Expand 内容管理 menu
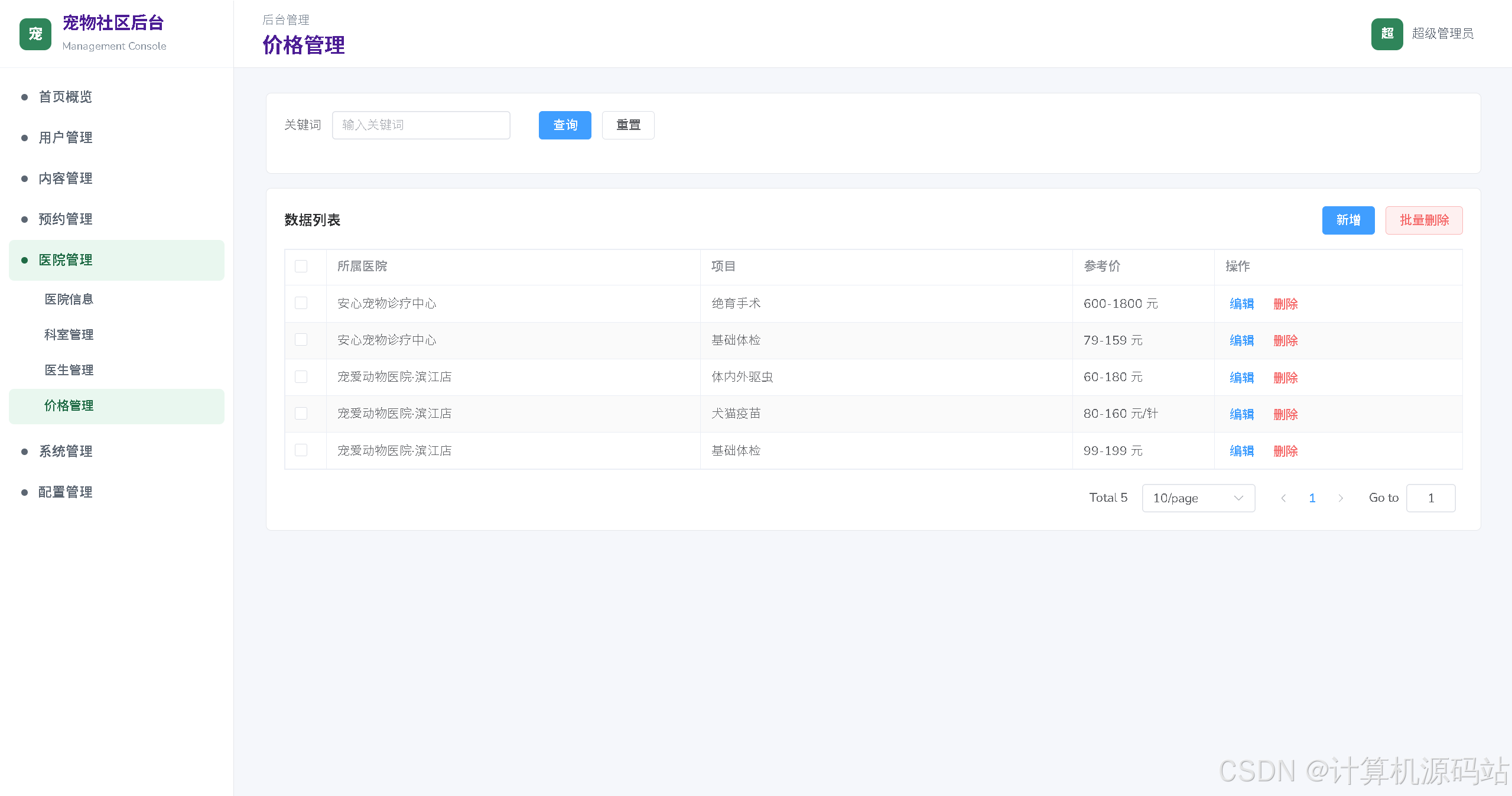The height and width of the screenshot is (796, 1512). click(116, 178)
